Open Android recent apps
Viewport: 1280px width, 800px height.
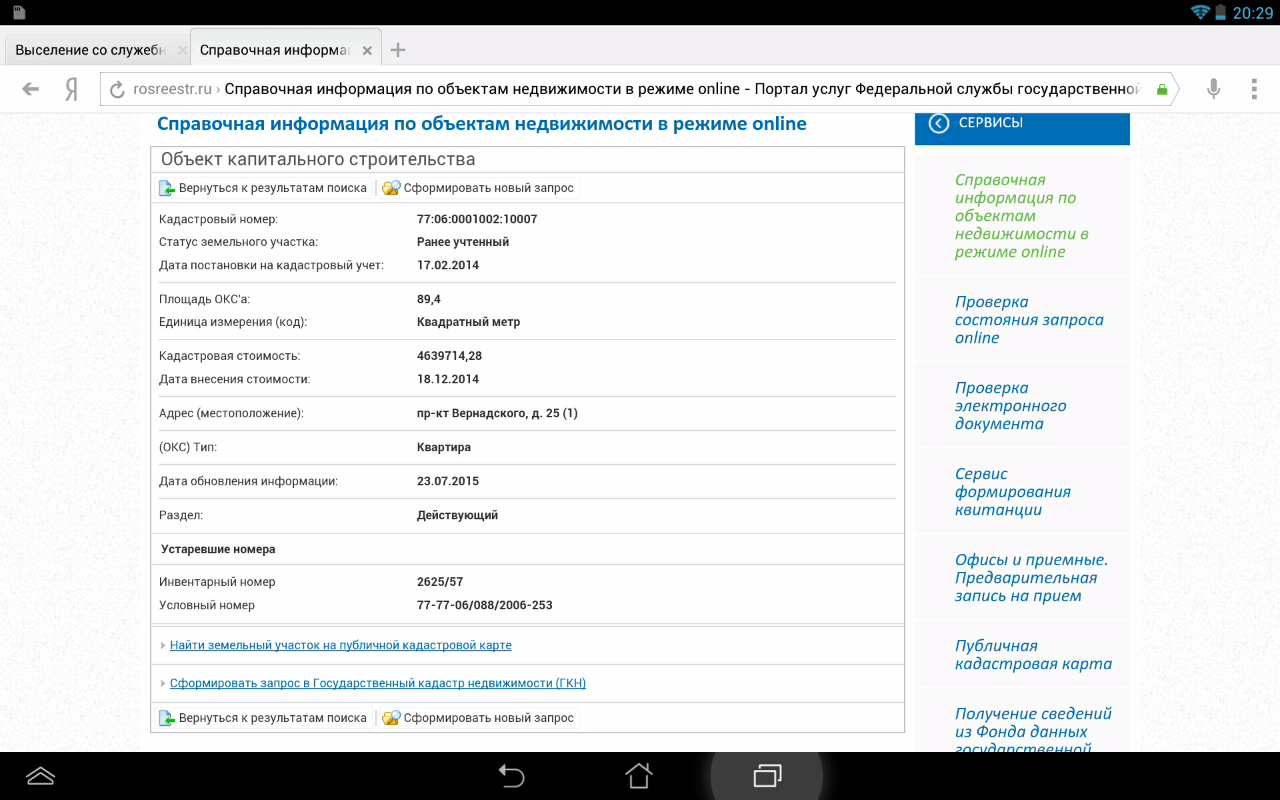767,775
